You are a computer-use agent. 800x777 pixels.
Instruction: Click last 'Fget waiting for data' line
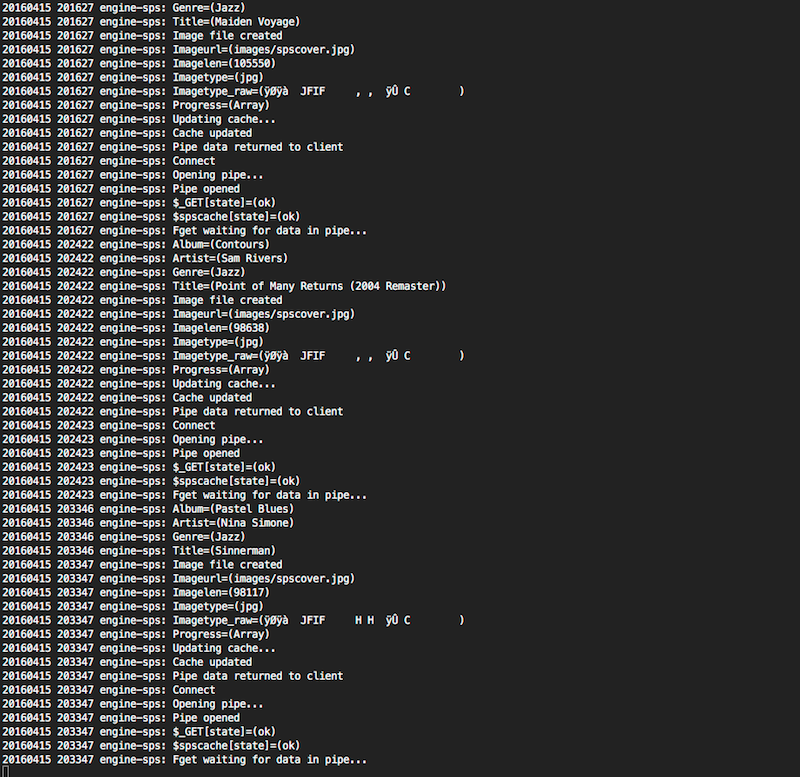click(184, 760)
